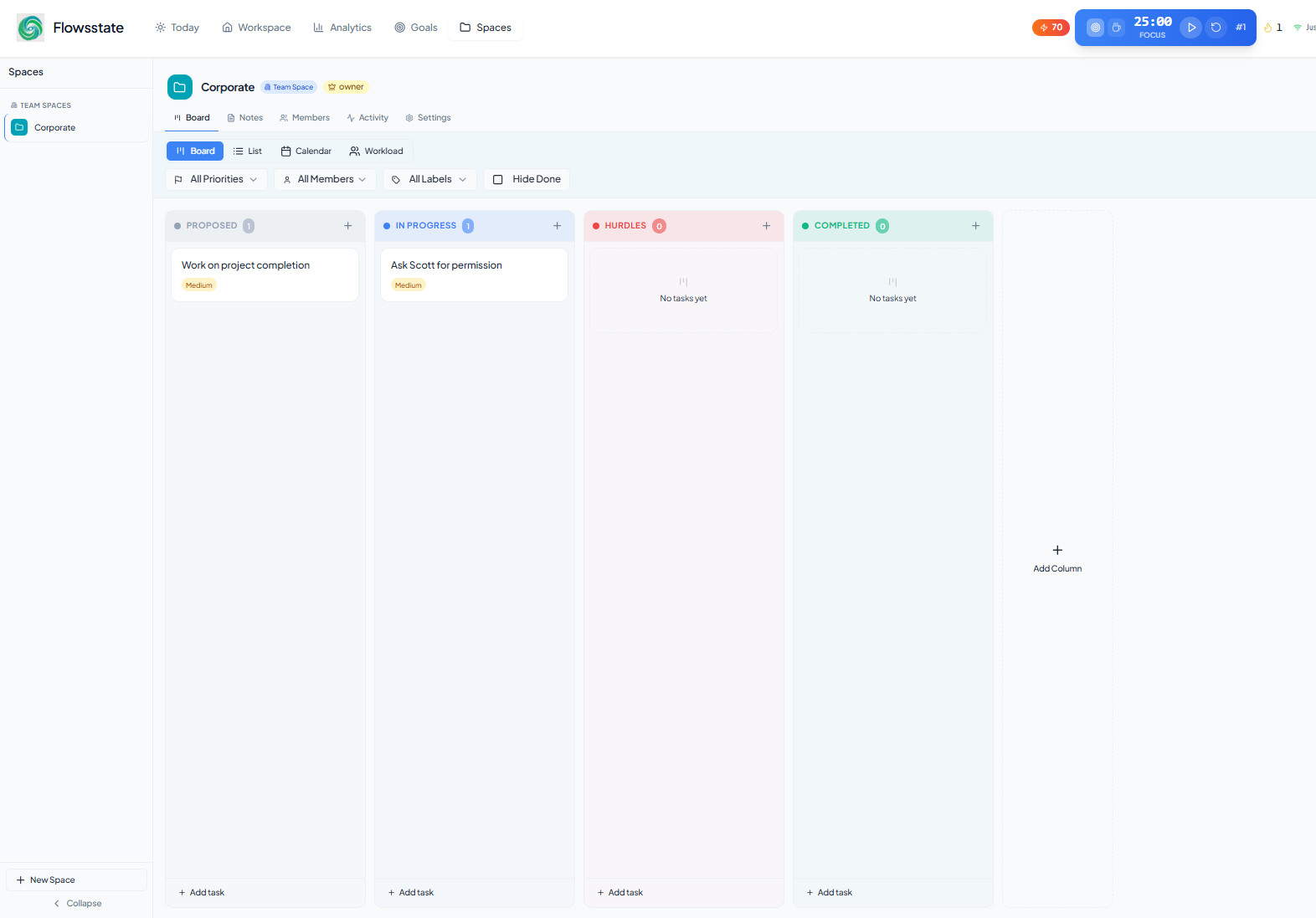
Task: Switch to List view
Action: (x=248, y=151)
